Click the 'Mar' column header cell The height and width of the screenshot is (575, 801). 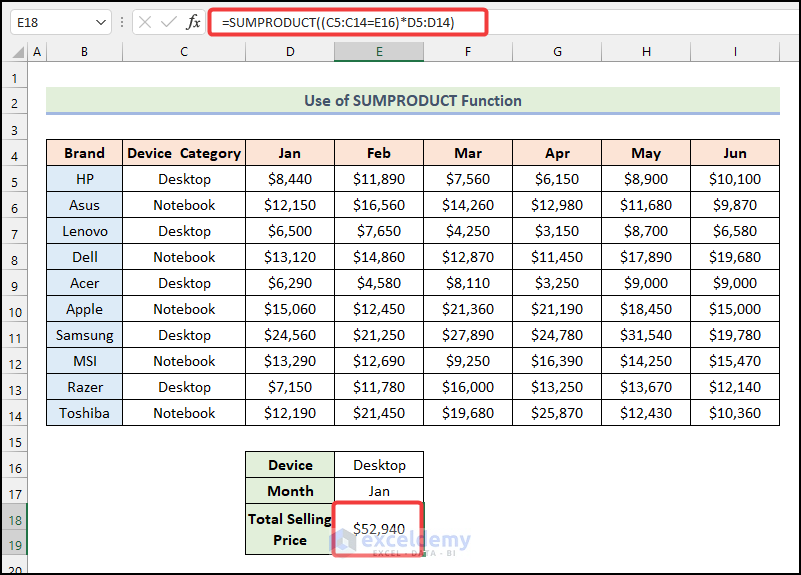pyautogui.click(x=468, y=153)
